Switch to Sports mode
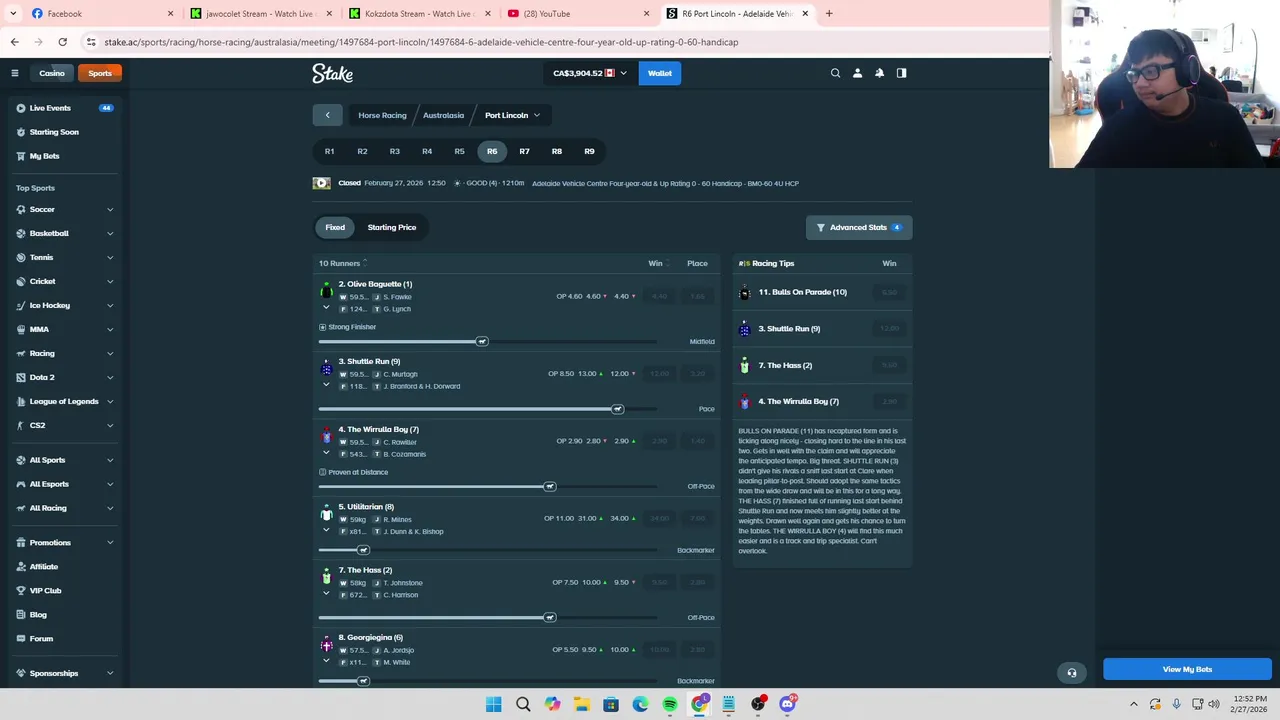 pyautogui.click(x=99, y=73)
